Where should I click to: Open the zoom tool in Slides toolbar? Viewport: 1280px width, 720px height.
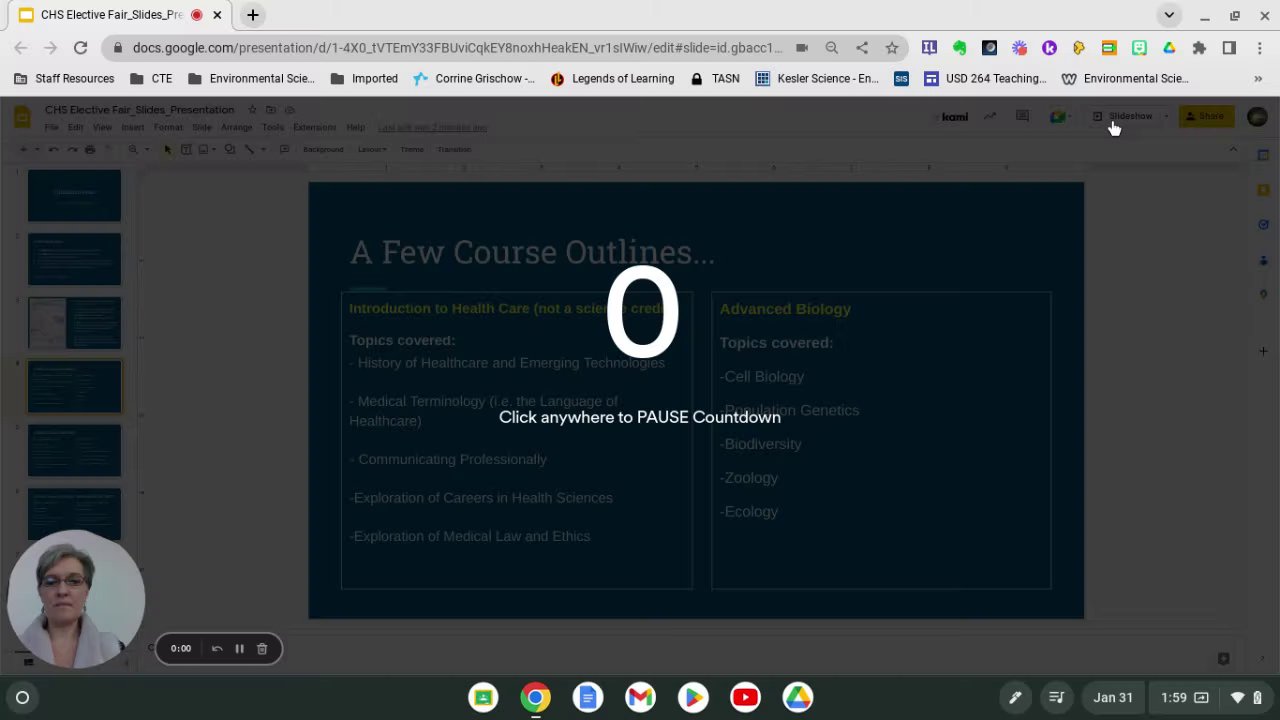click(x=133, y=149)
